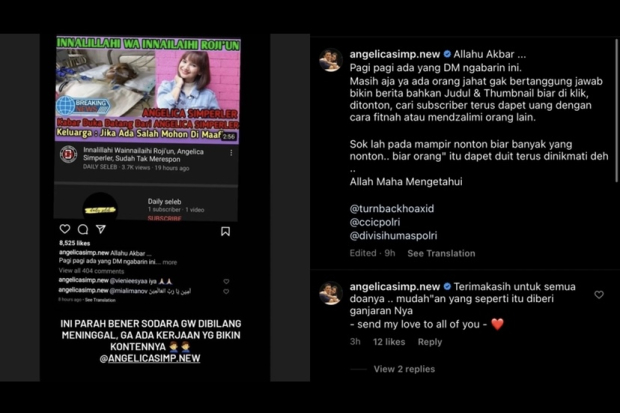Expand View 2 replies under comment
The width and height of the screenshot is (620, 413).
[404, 369]
